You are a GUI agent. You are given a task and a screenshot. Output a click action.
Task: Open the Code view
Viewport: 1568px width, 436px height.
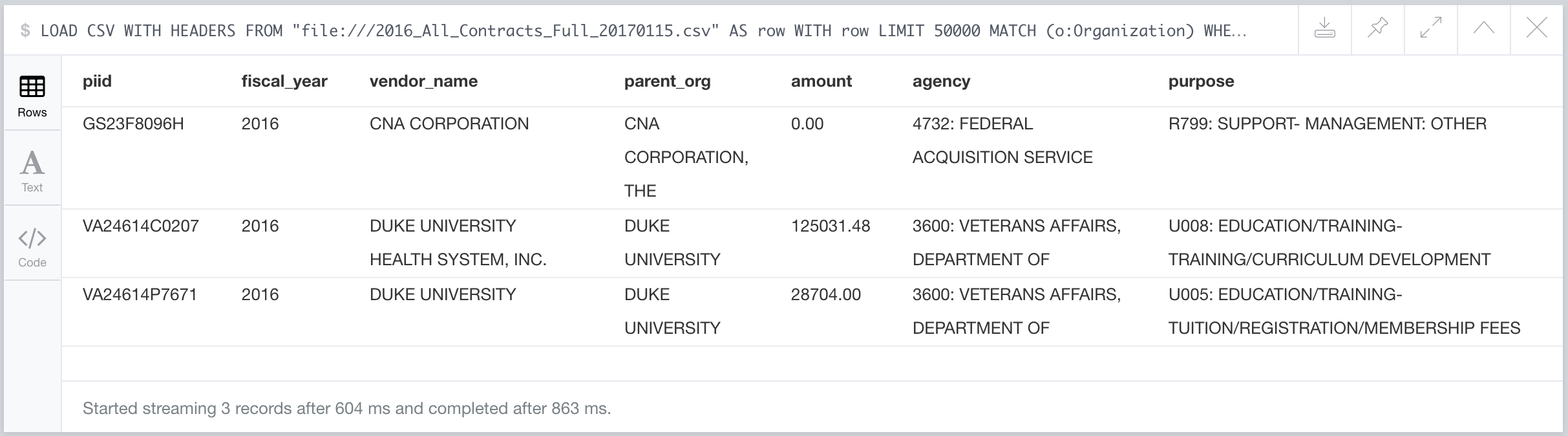(32, 246)
